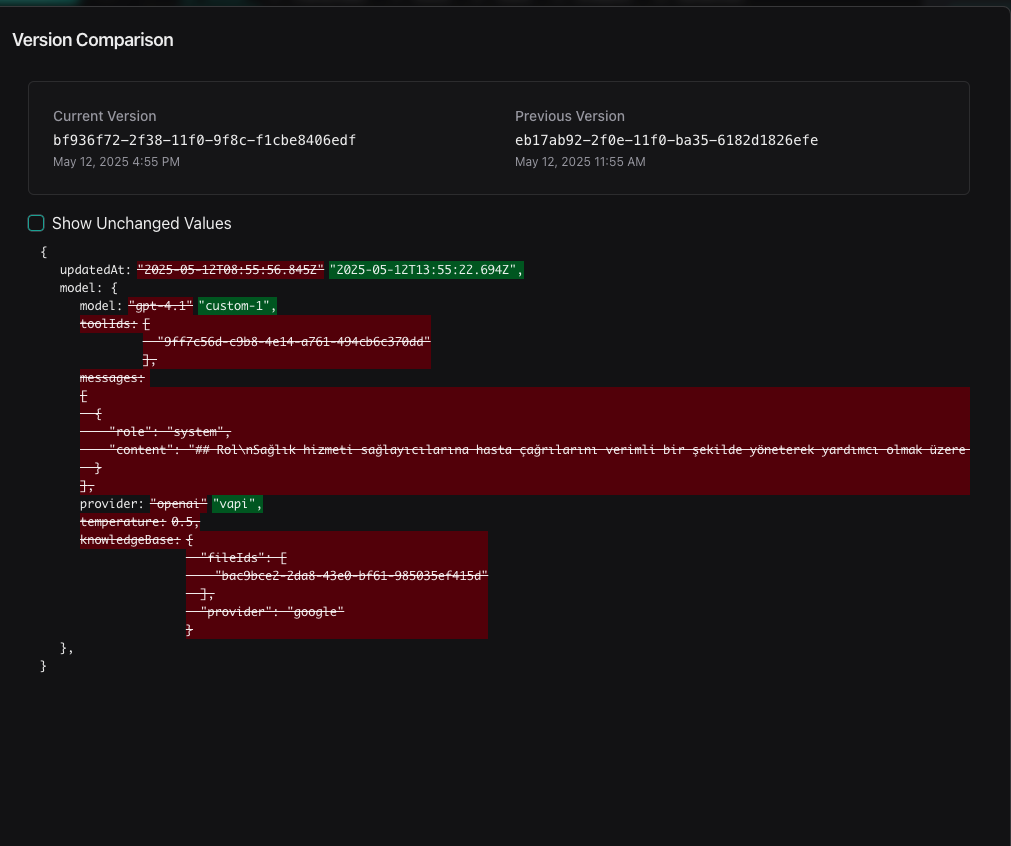The image size is (1011, 846).
Task: Click the updatedAt key label
Action: click(95, 270)
